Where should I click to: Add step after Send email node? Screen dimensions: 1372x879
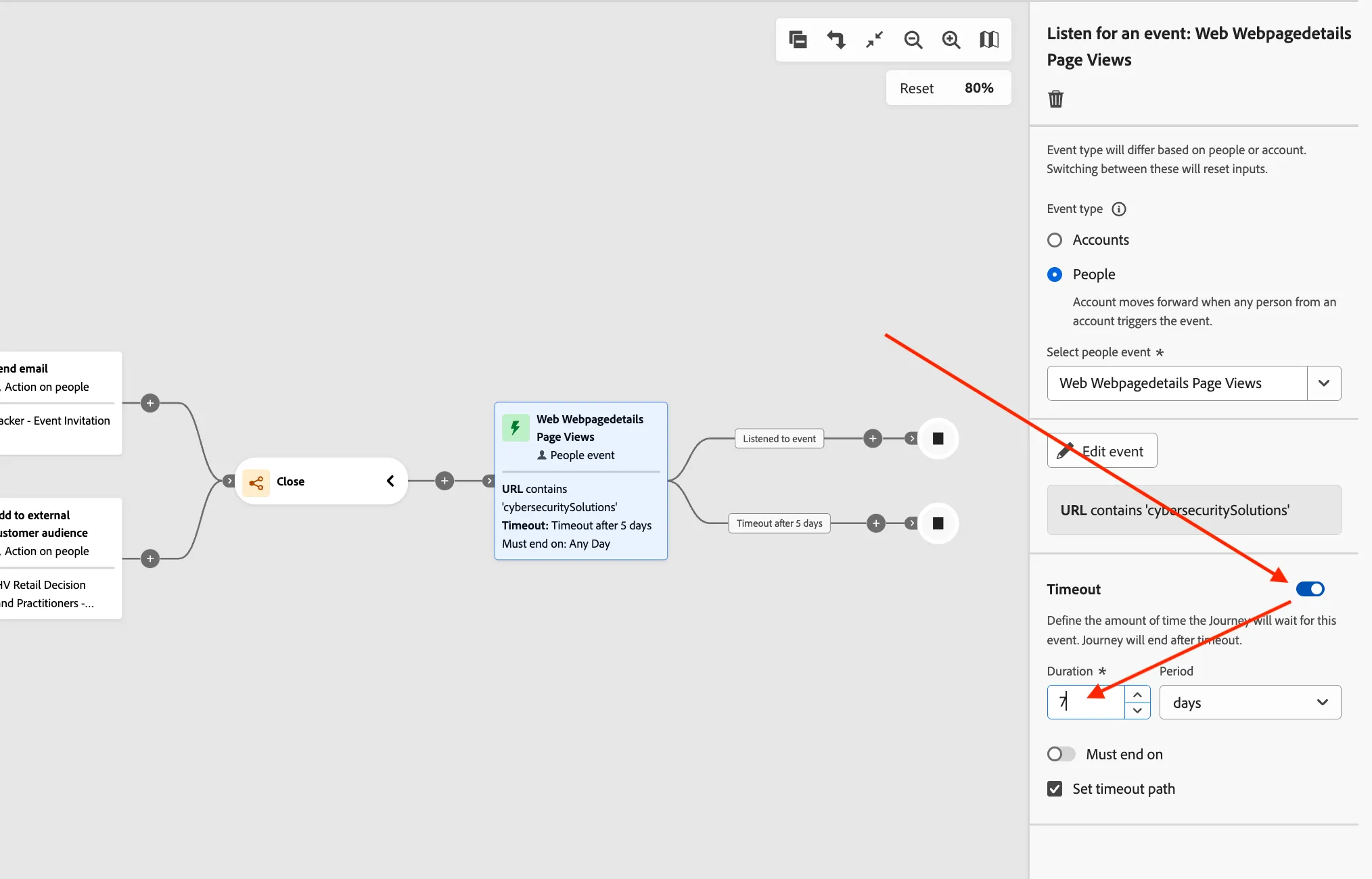pos(150,404)
